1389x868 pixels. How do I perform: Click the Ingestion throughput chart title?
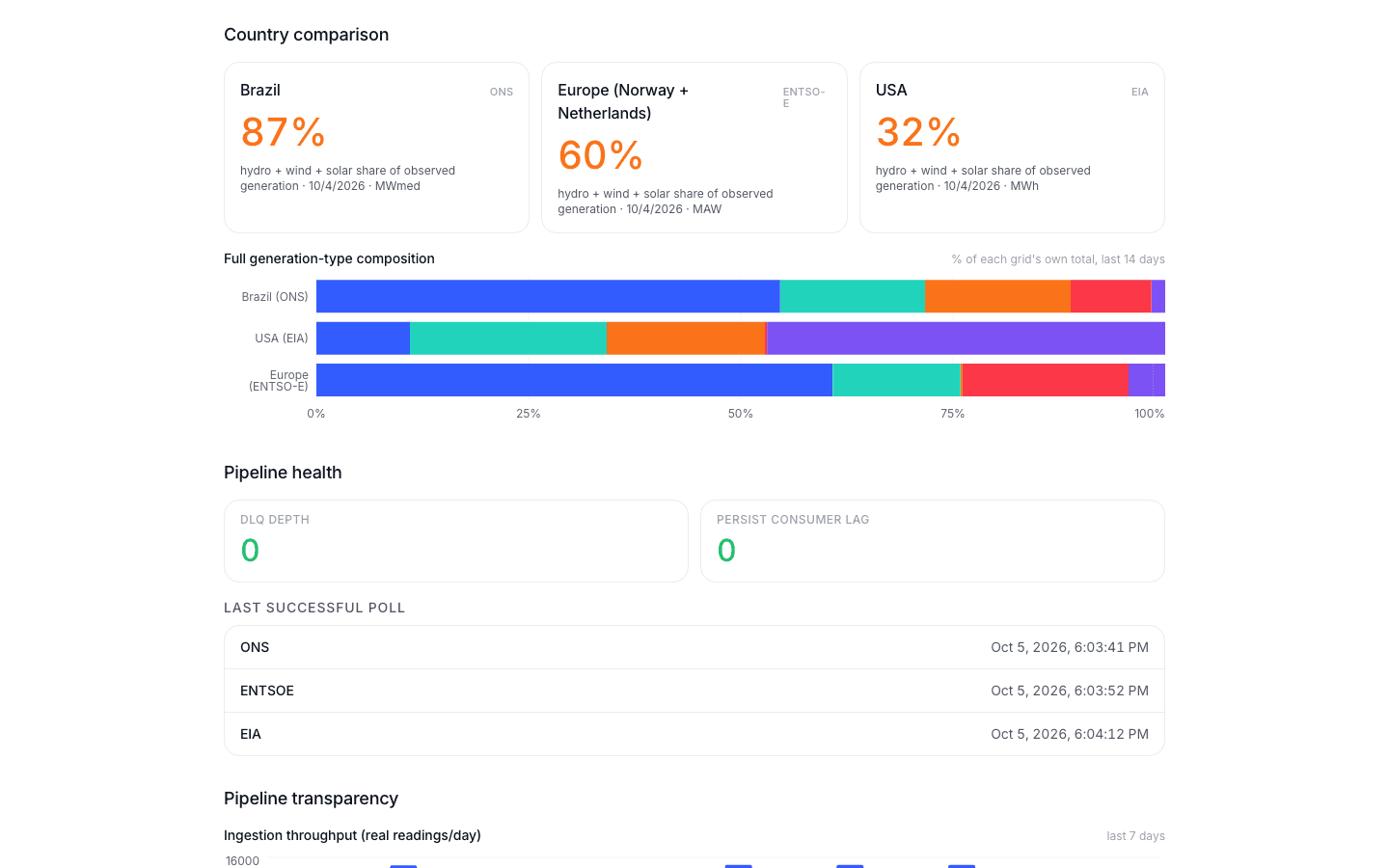pyautogui.click(x=352, y=835)
